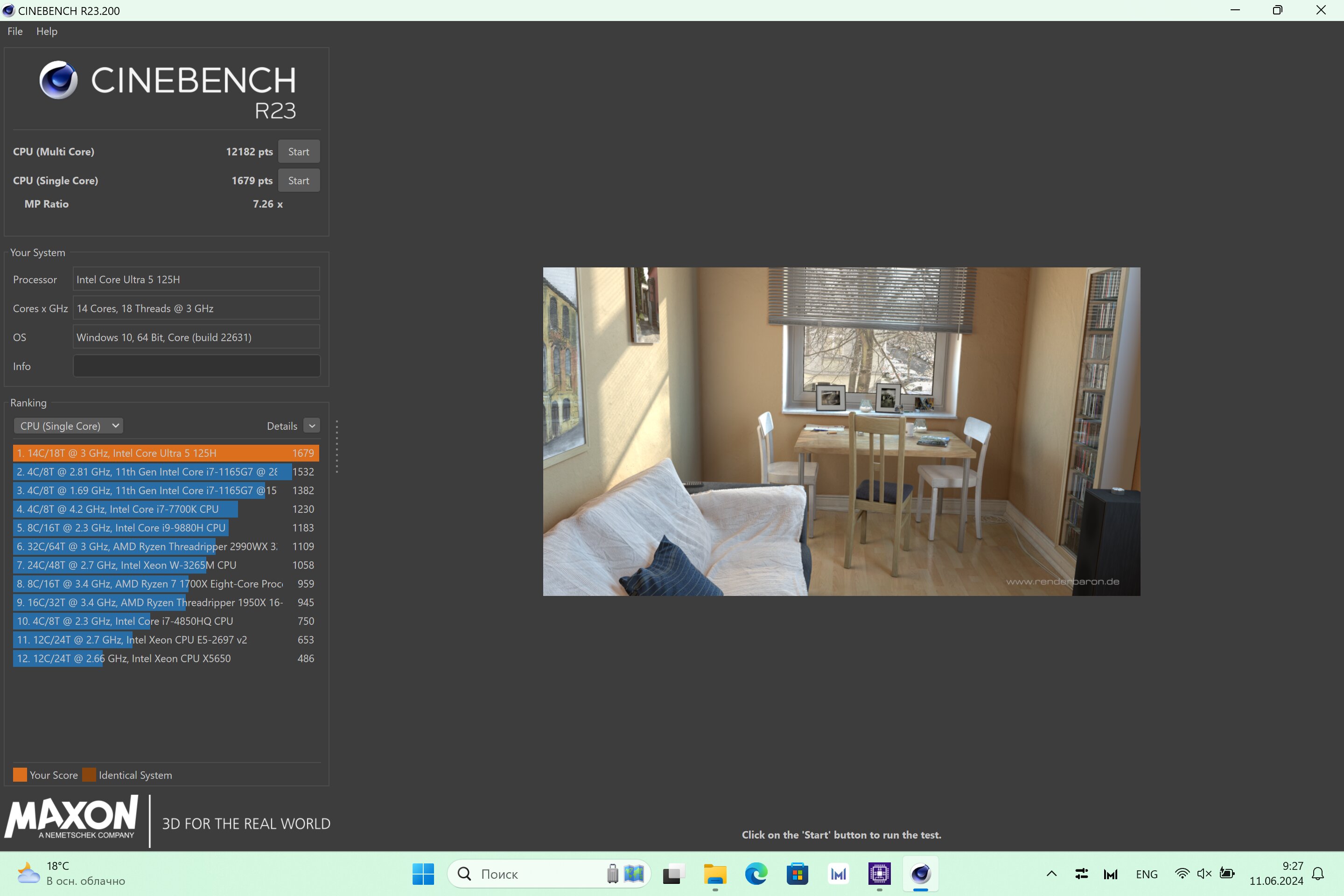Screen dimensions: 1344x896
Task: Start the CPU Multi Core test
Action: tap(298, 151)
